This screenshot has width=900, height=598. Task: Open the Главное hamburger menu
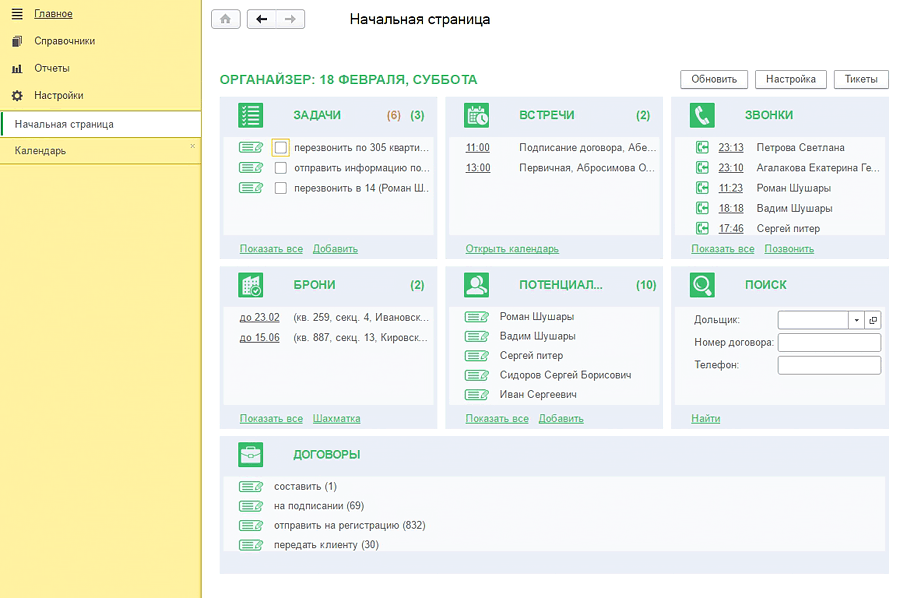click(x=17, y=14)
